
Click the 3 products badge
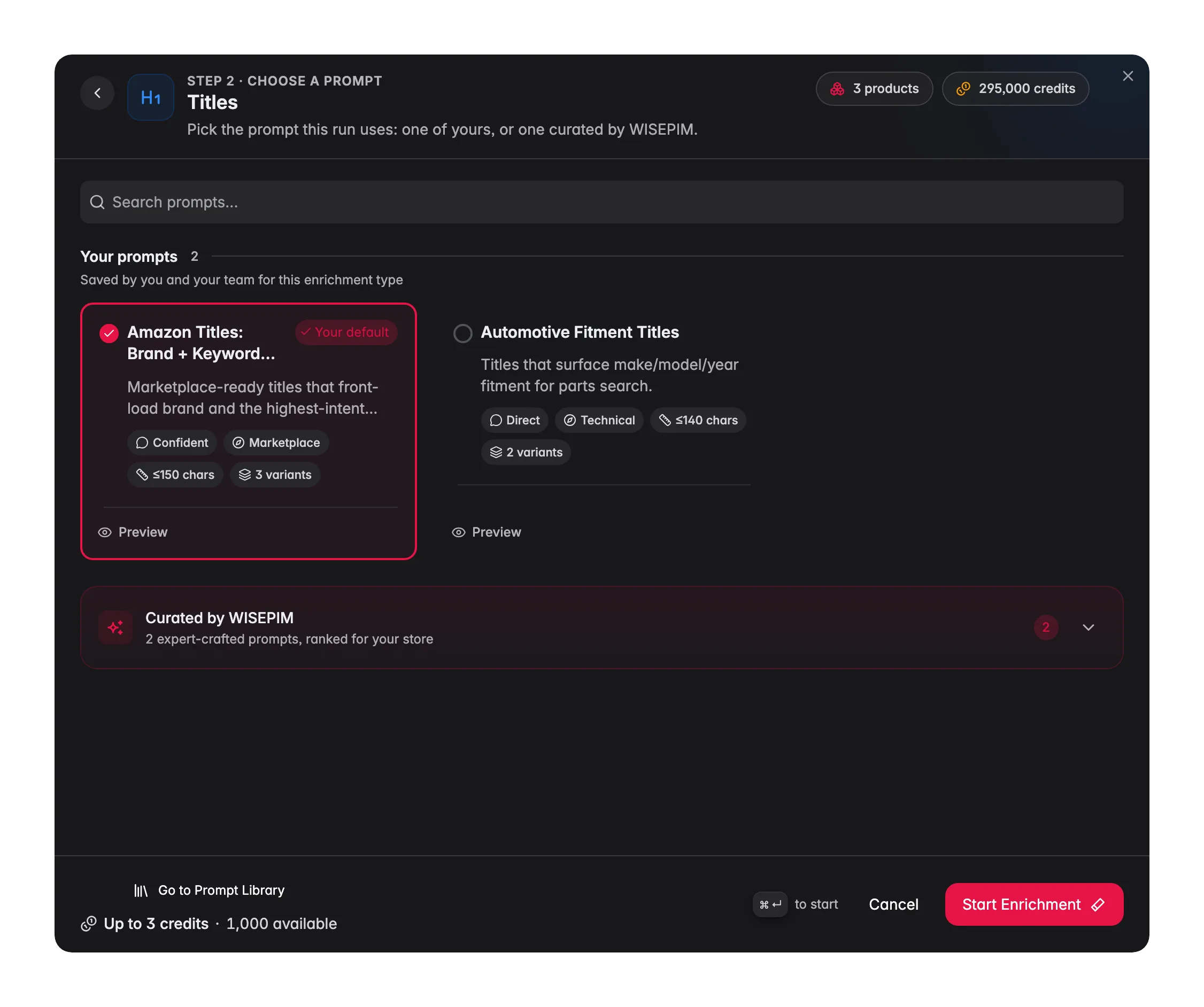(x=874, y=89)
